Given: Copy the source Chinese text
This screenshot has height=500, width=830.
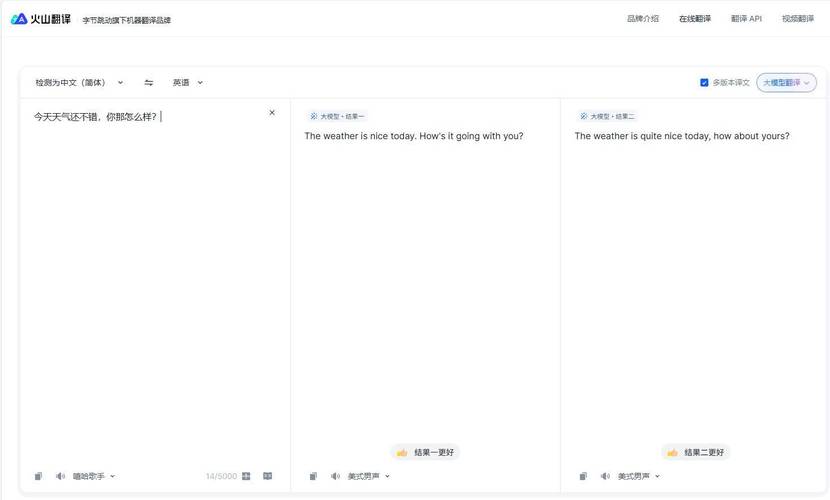Looking at the screenshot, I should (38, 476).
